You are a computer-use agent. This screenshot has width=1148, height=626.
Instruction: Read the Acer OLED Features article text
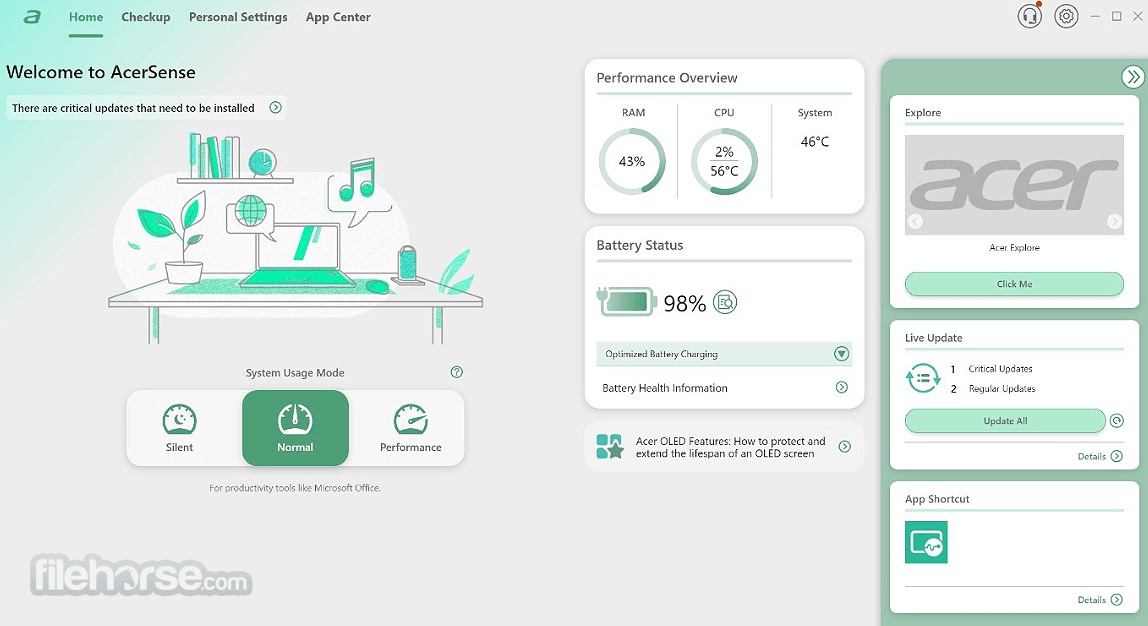pos(731,447)
